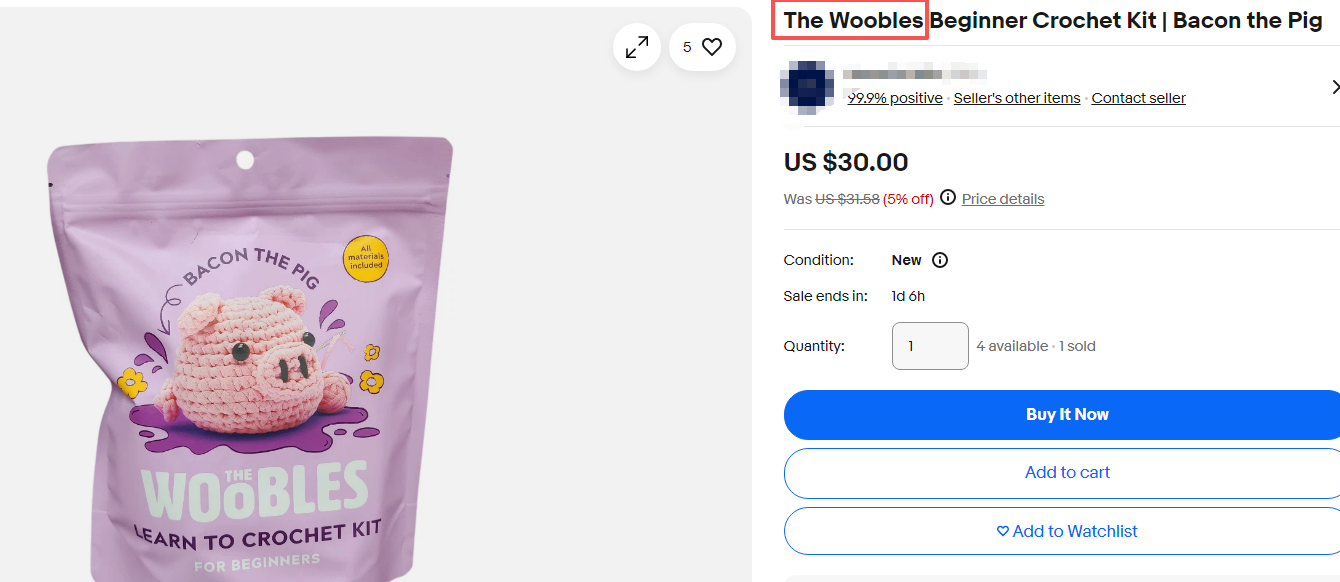Image resolution: width=1340 pixels, height=582 pixels.
Task: Click the 99.9% positive feedback link
Action: (894, 97)
